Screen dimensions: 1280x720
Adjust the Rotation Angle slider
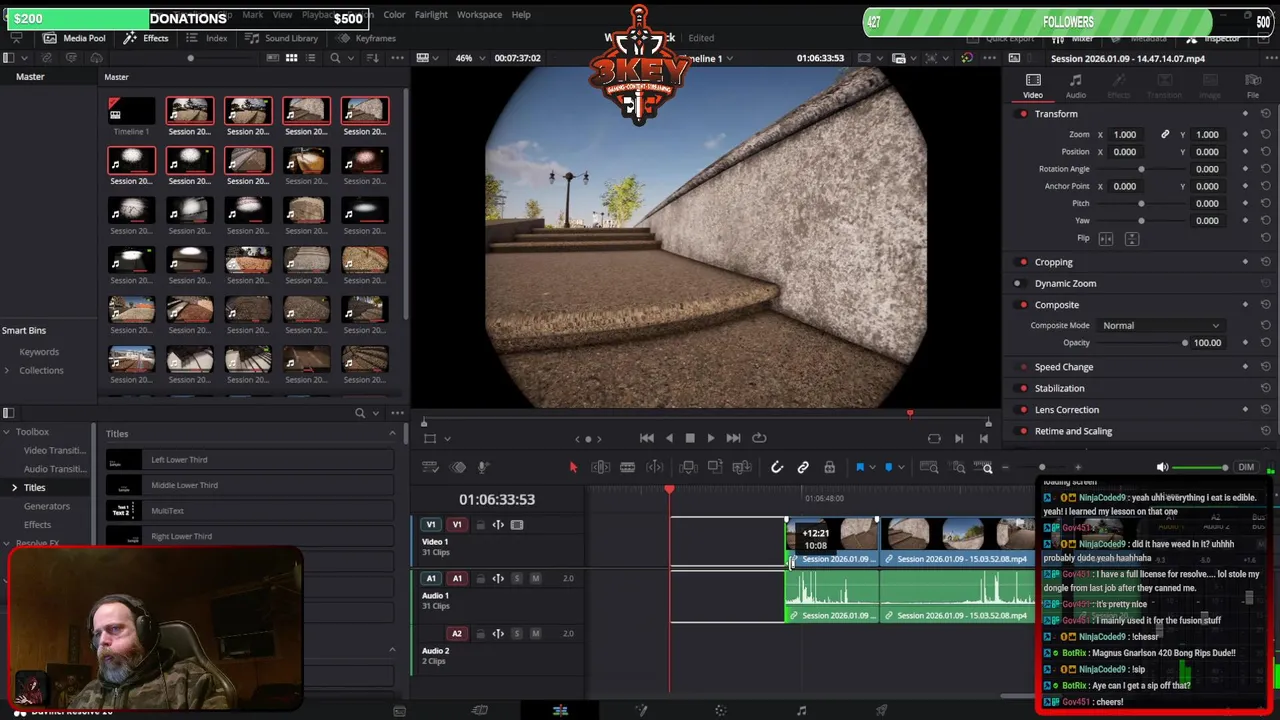[1141, 169]
